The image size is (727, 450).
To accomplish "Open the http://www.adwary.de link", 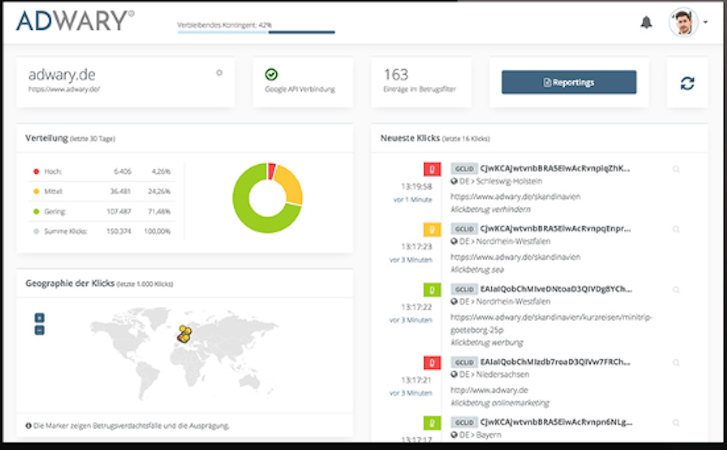I will [x=489, y=390].
